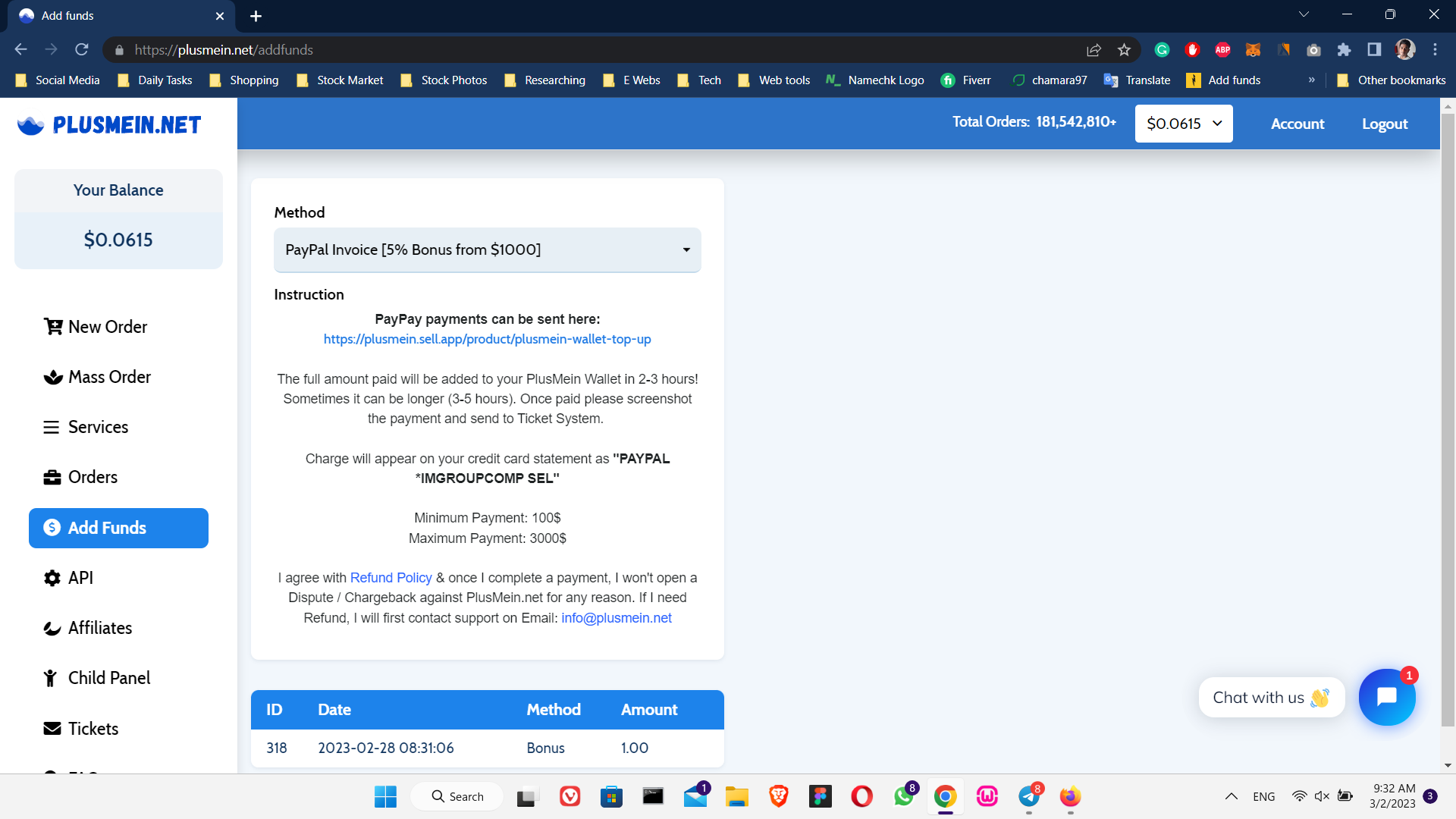The height and width of the screenshot is (819, 1456).
Task: Click the Affiliates cart-wave icon
Action: tap(52, 628)
